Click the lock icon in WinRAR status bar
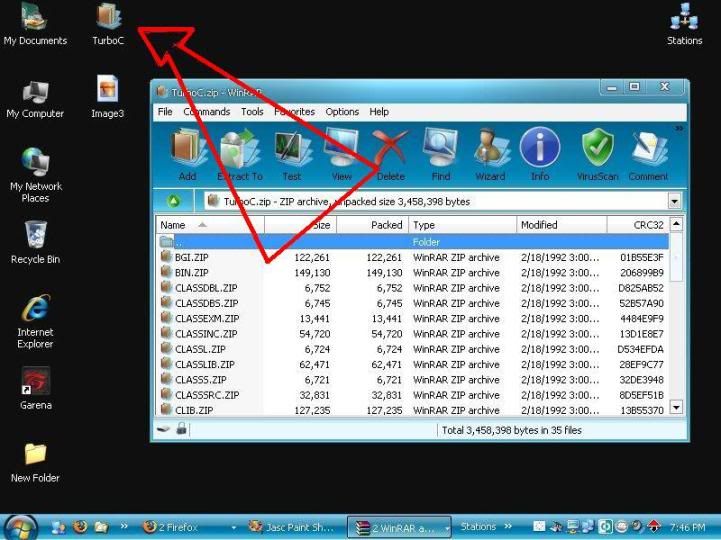This screenshot has height=540, width=721. coord(182,429)
